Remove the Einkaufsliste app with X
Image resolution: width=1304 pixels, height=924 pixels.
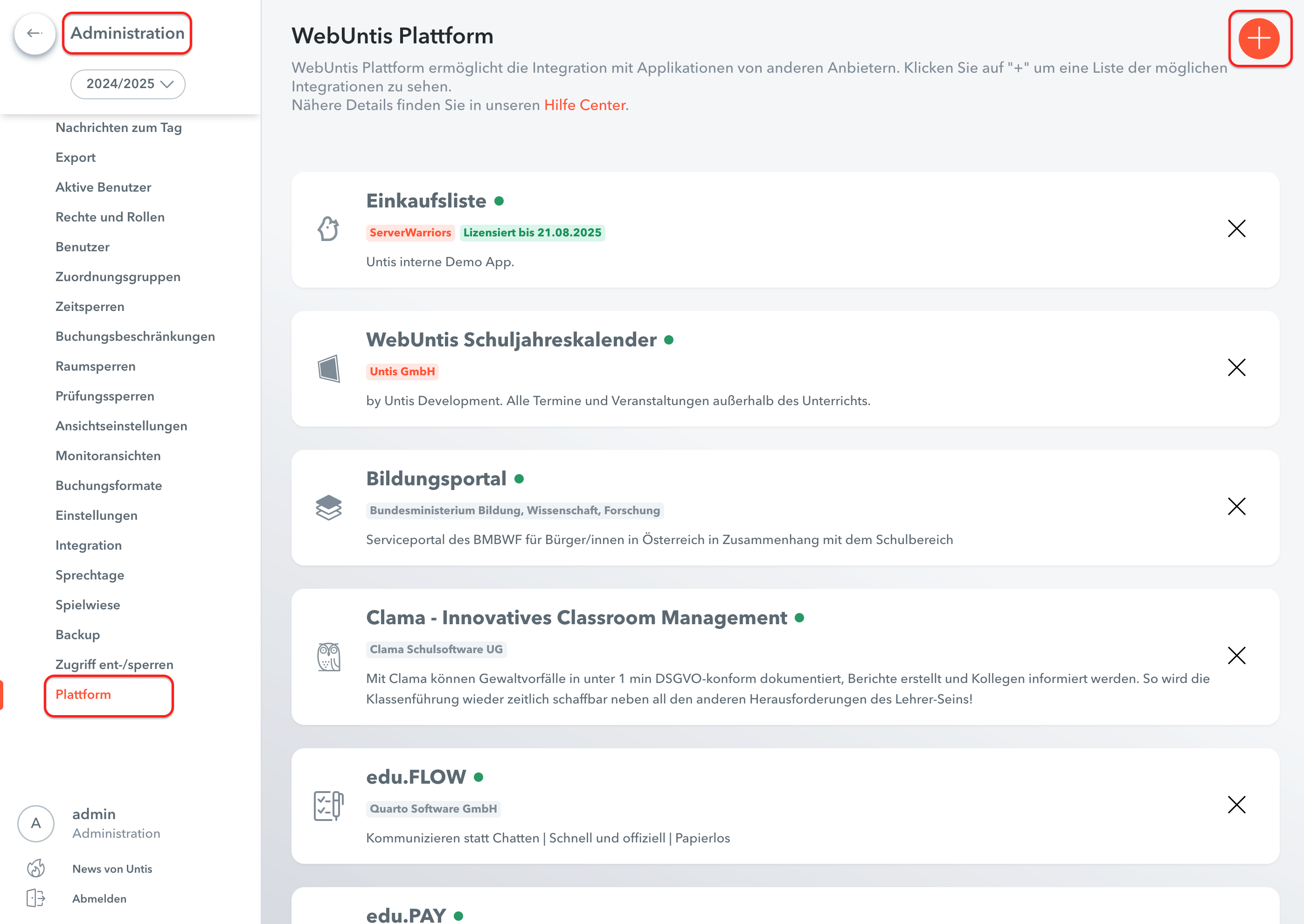click(1236, 229)
